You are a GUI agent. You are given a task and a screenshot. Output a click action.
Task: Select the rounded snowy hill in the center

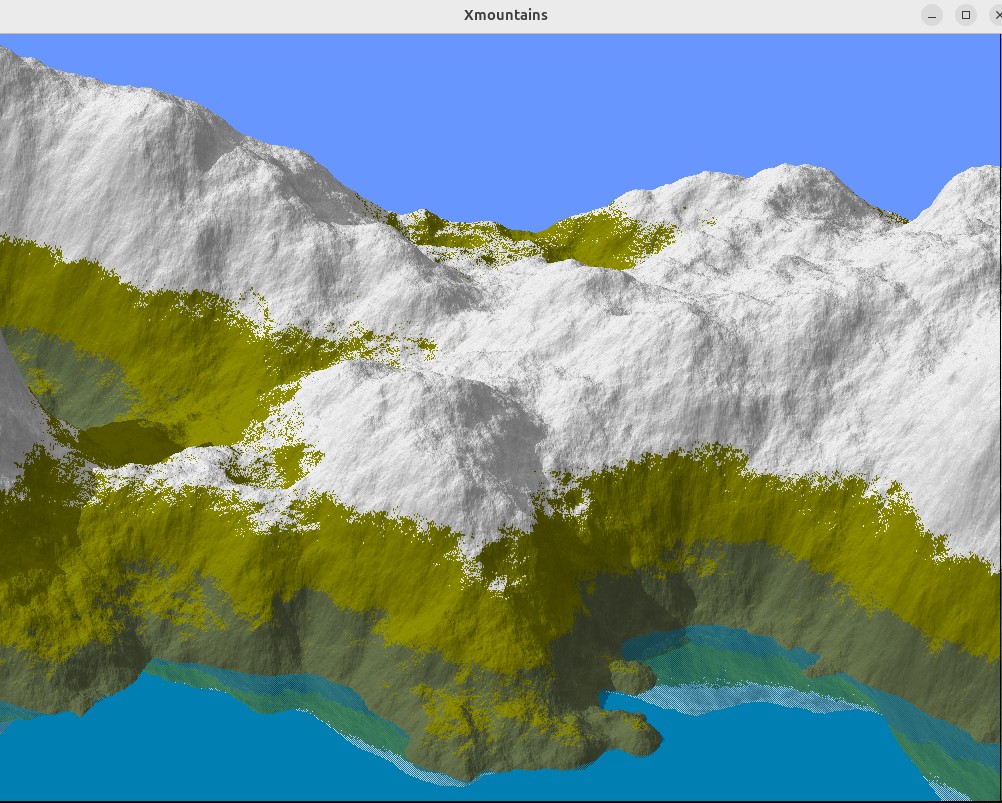pyautogui.click(x=440, y=430)
